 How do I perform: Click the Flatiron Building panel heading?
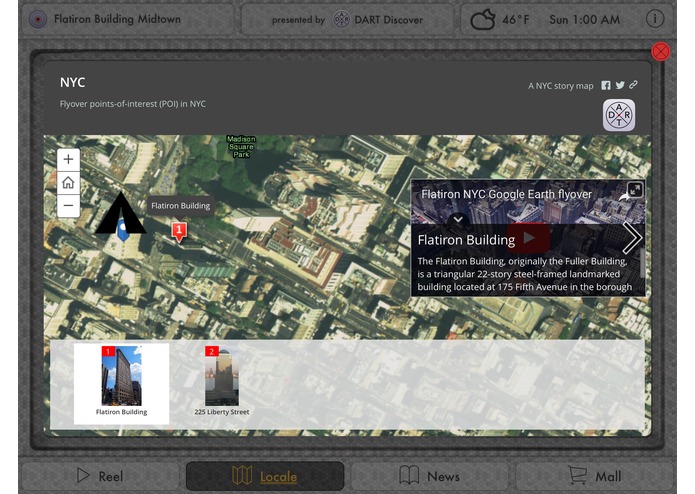(x=466, y=240)
